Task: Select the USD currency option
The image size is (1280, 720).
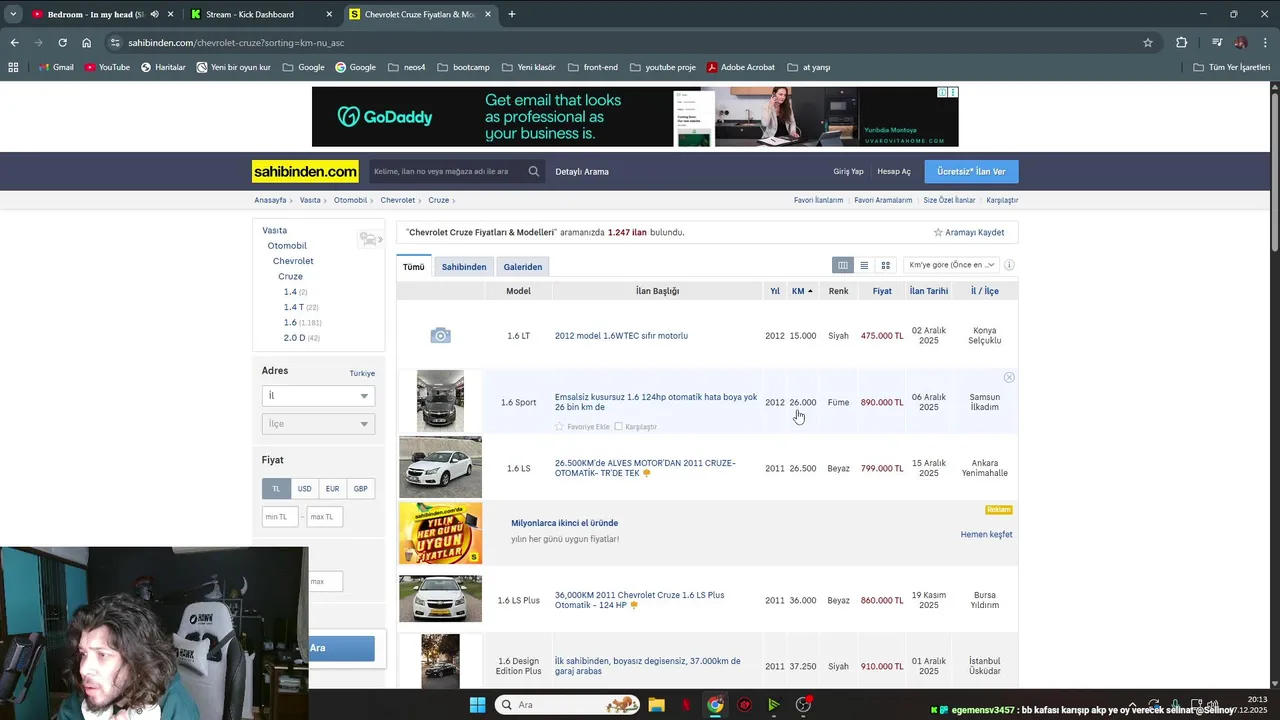Action: (304, 489)
